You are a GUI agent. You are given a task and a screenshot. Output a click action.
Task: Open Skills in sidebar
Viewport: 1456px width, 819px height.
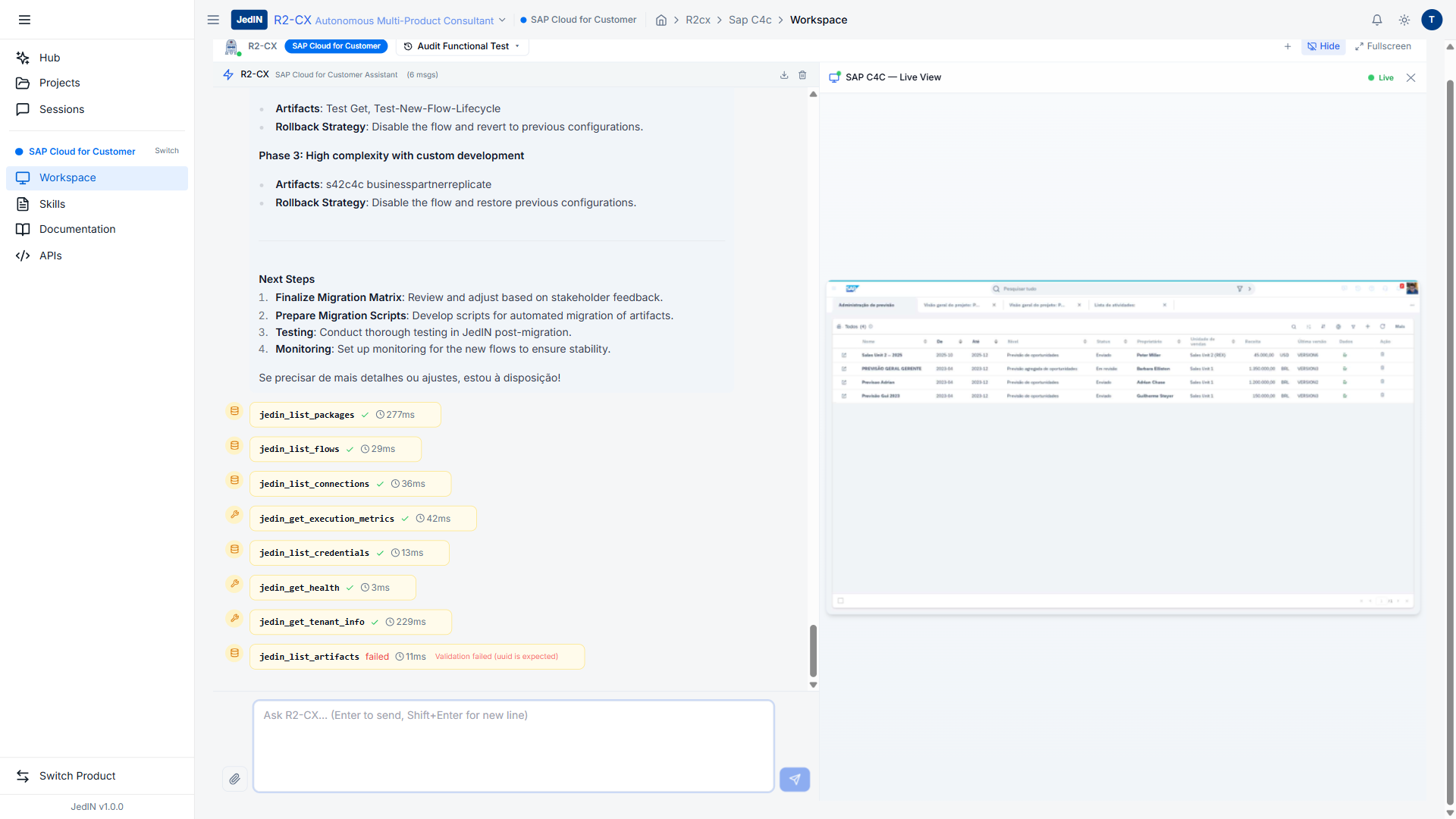pos(52,204)
